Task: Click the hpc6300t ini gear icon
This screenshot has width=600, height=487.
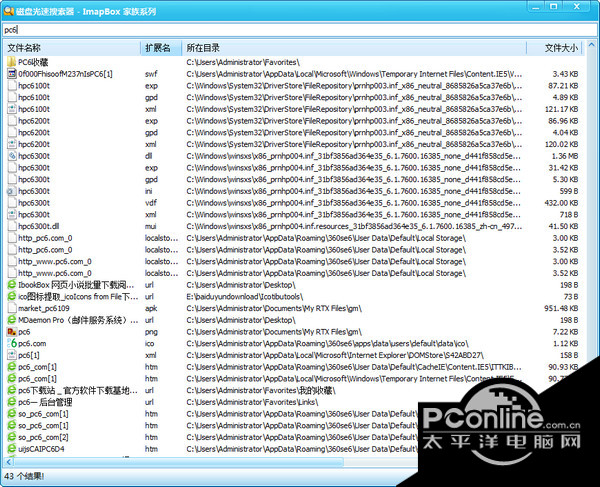Action: pos(12,191)
